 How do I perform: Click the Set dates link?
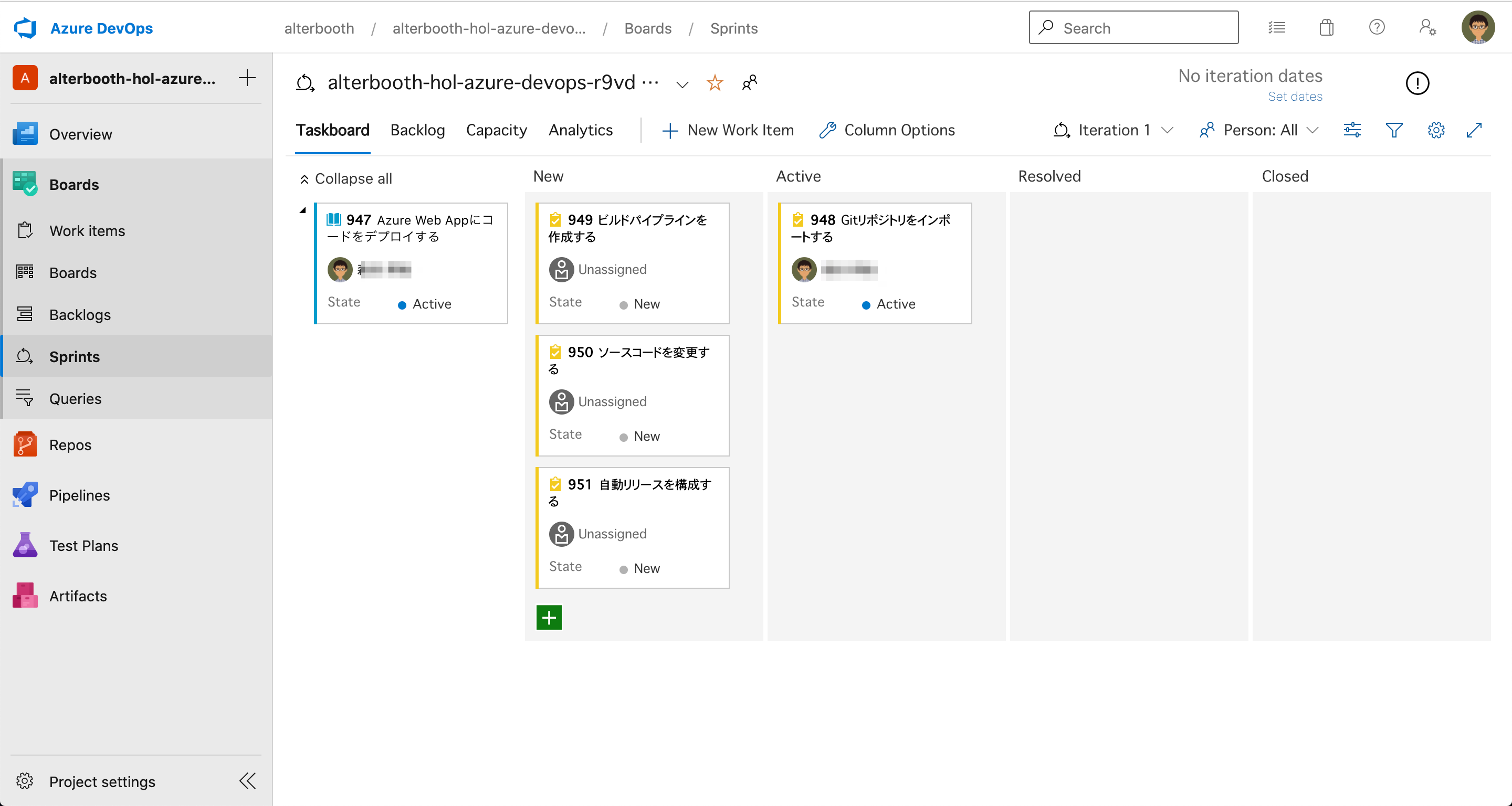[1295, 96]
